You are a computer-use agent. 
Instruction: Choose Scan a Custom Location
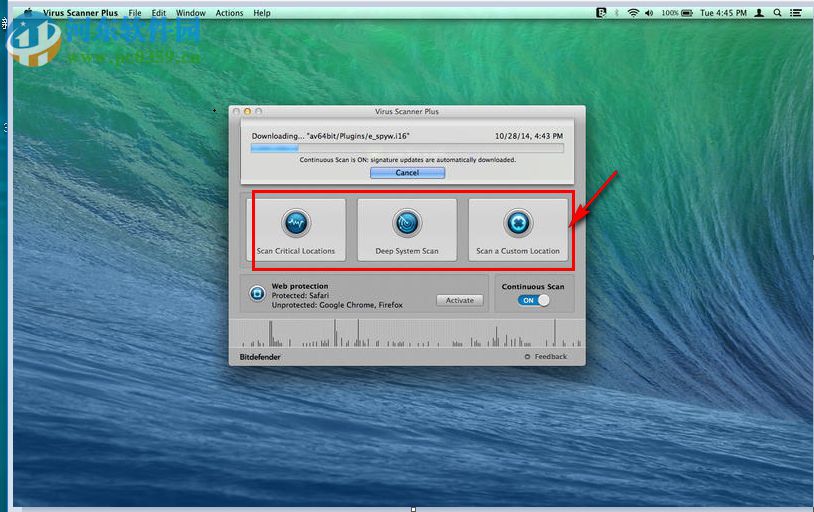(518, 230)
